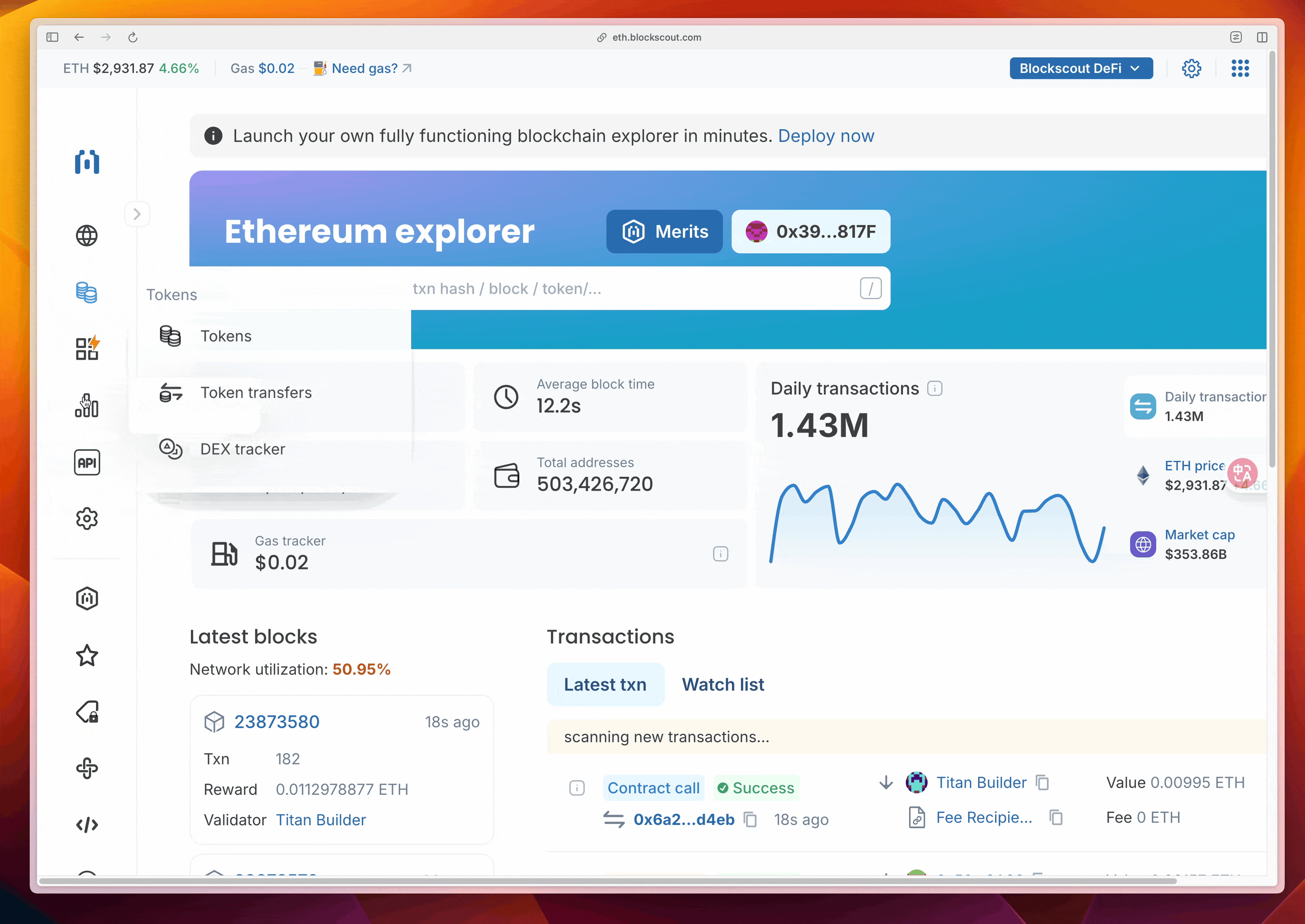Open the 0x39...817F wallet button

(x=811, y=231)
